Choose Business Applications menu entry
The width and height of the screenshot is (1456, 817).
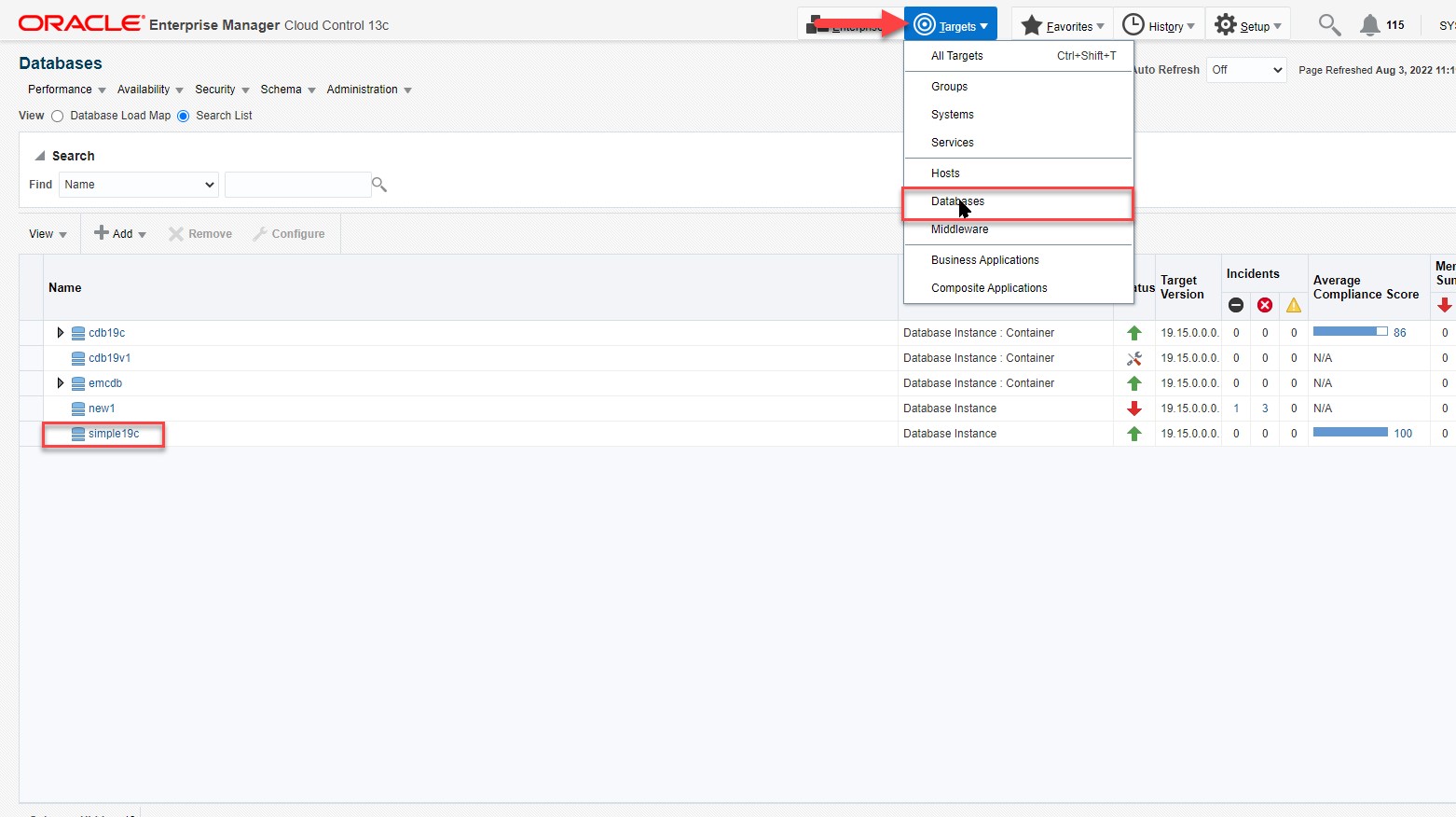(1019, 260)
